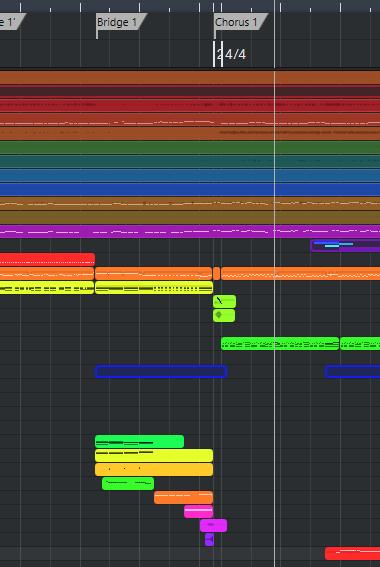
Task: Select the long orange clip starting at Chorus 1
Action: coord(300,273)
